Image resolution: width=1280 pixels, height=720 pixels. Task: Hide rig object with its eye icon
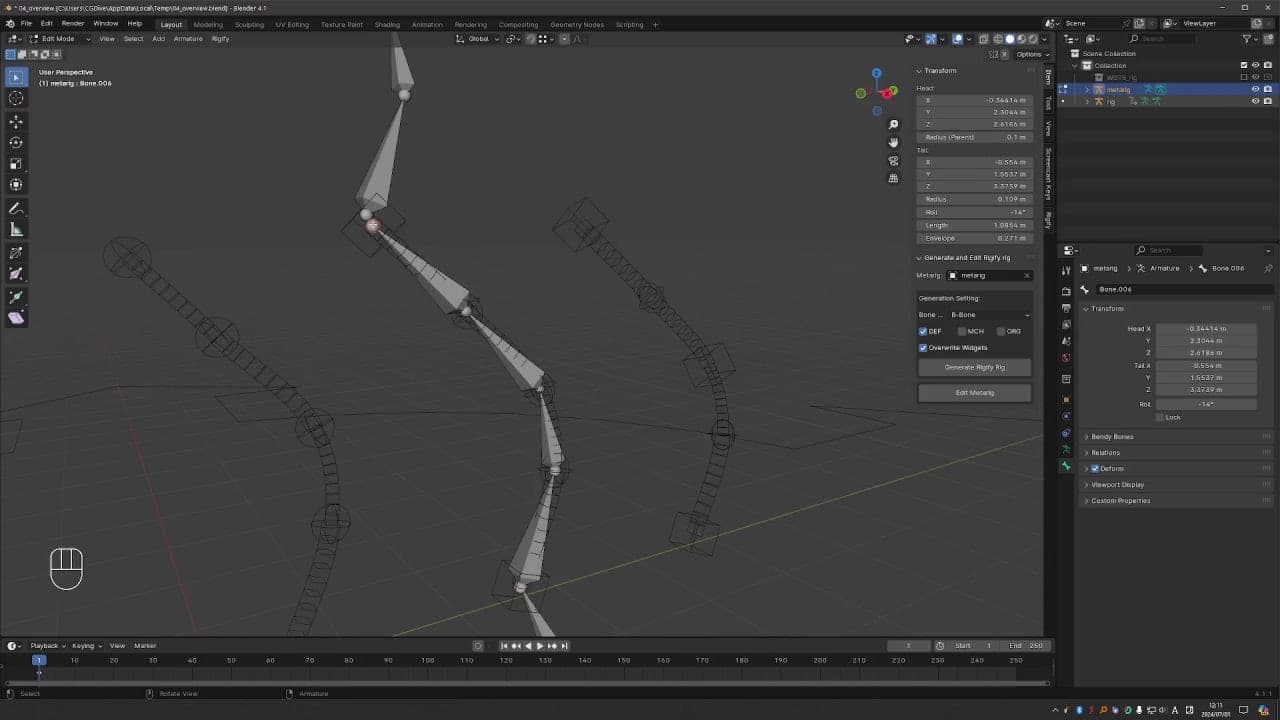1255,101
